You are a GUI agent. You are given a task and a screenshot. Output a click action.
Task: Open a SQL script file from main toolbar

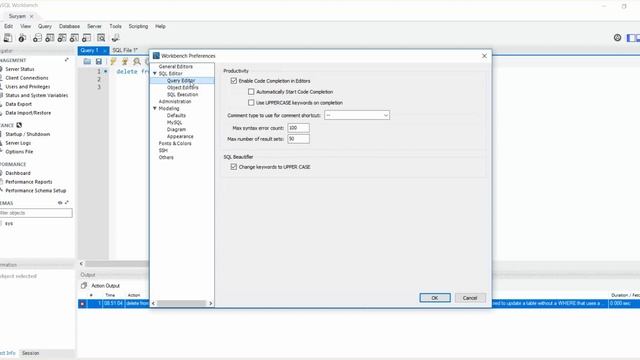8,38
